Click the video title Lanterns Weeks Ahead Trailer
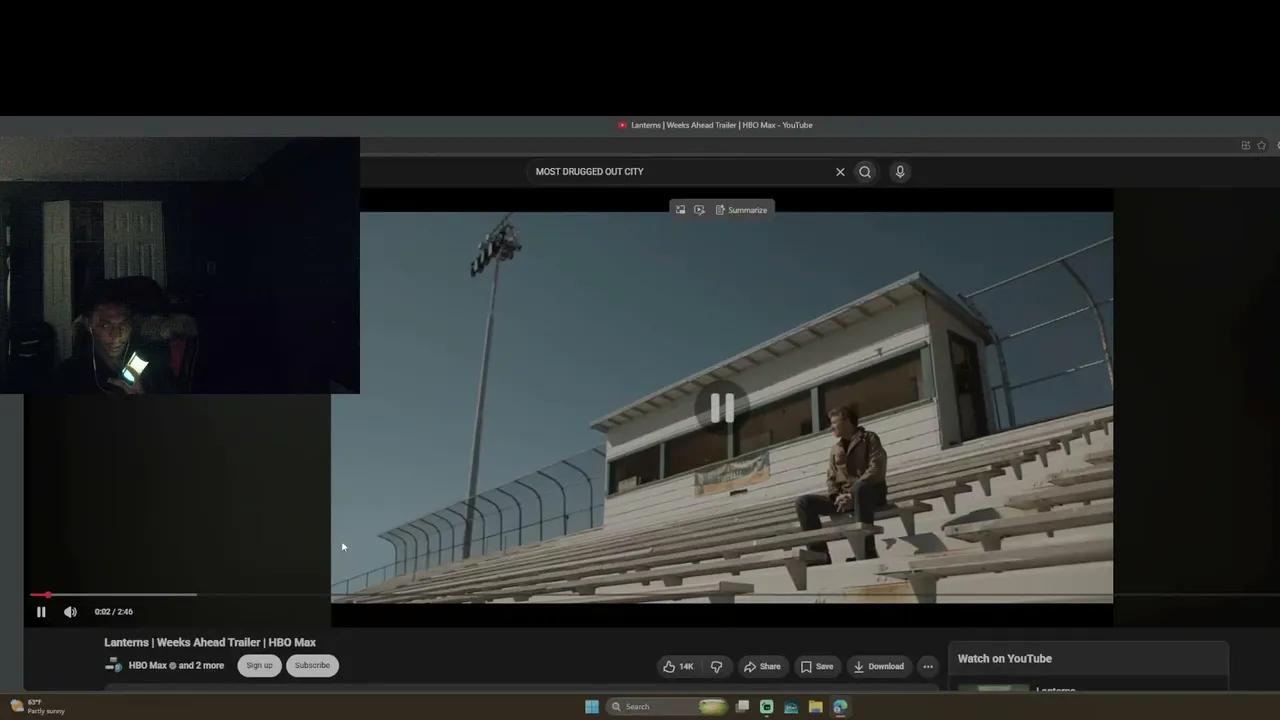The width and height of the screenshot is (1280, 720). tap(210, 642)
